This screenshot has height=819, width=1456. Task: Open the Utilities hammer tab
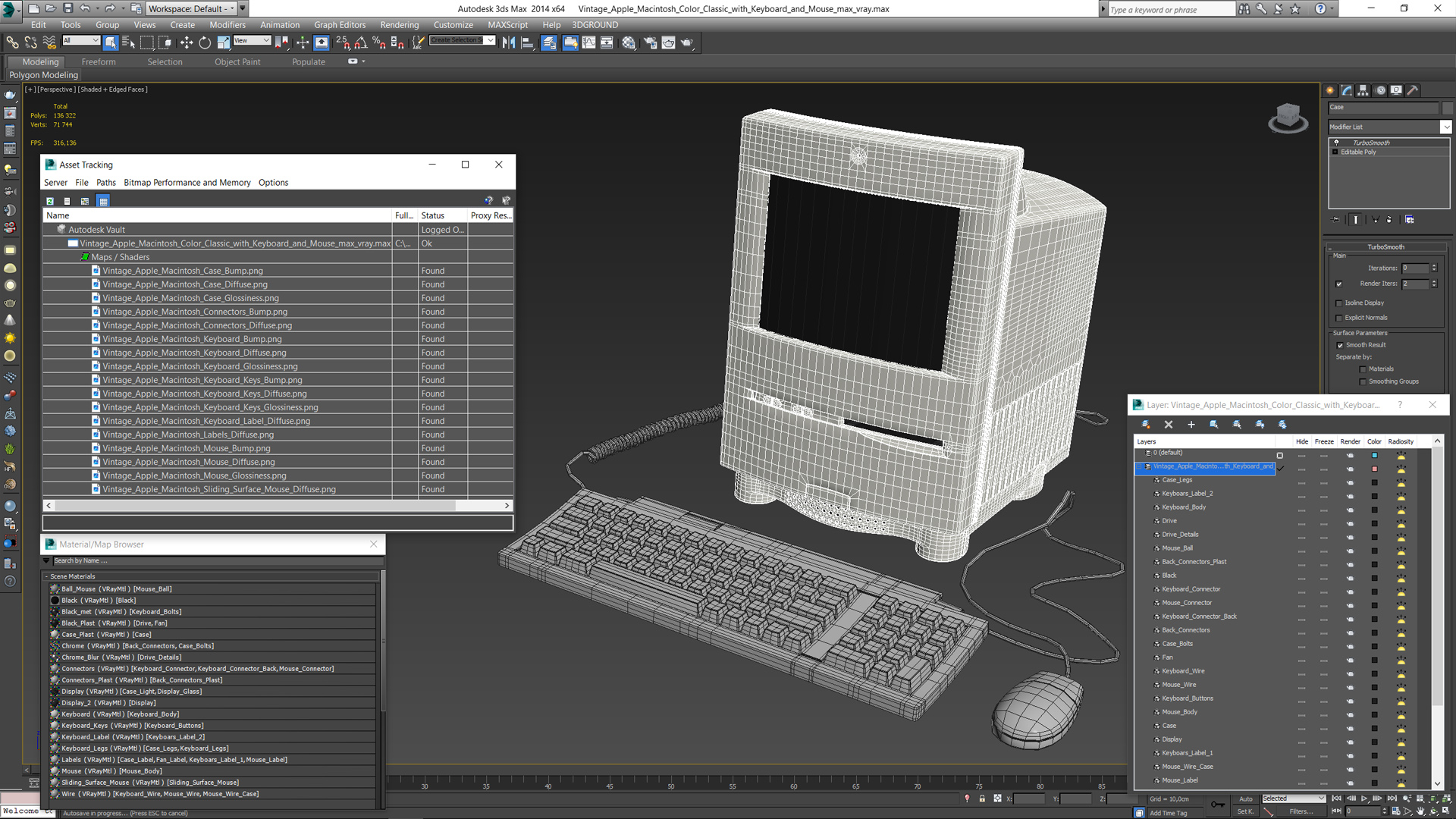pyautogui.click(x=1413, y=90)
